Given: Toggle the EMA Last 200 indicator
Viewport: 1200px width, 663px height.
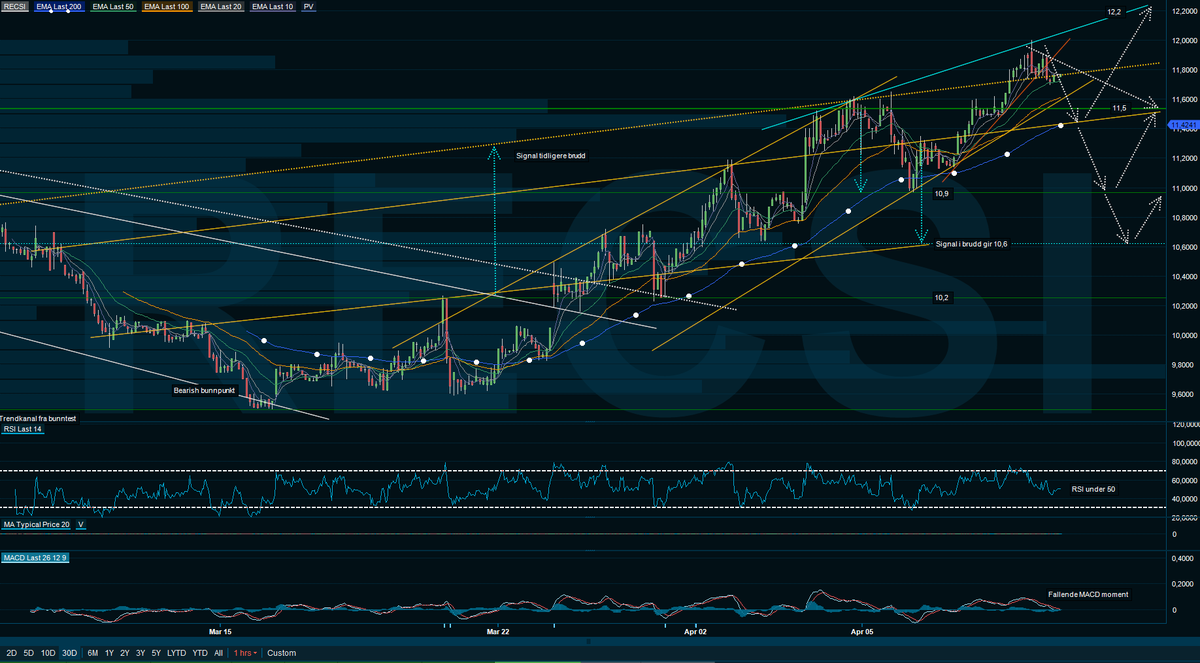Looking at the screenshot, I should click(59, 7).
